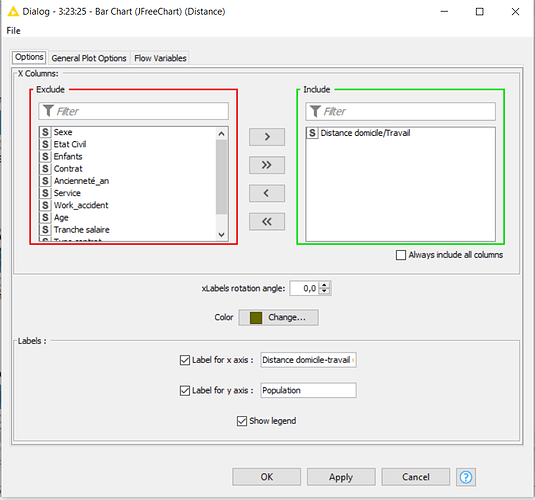Select Work_accident in Exclude list
Image resolution: width=535 pixels, height=500 pixels.
point(128,205)
